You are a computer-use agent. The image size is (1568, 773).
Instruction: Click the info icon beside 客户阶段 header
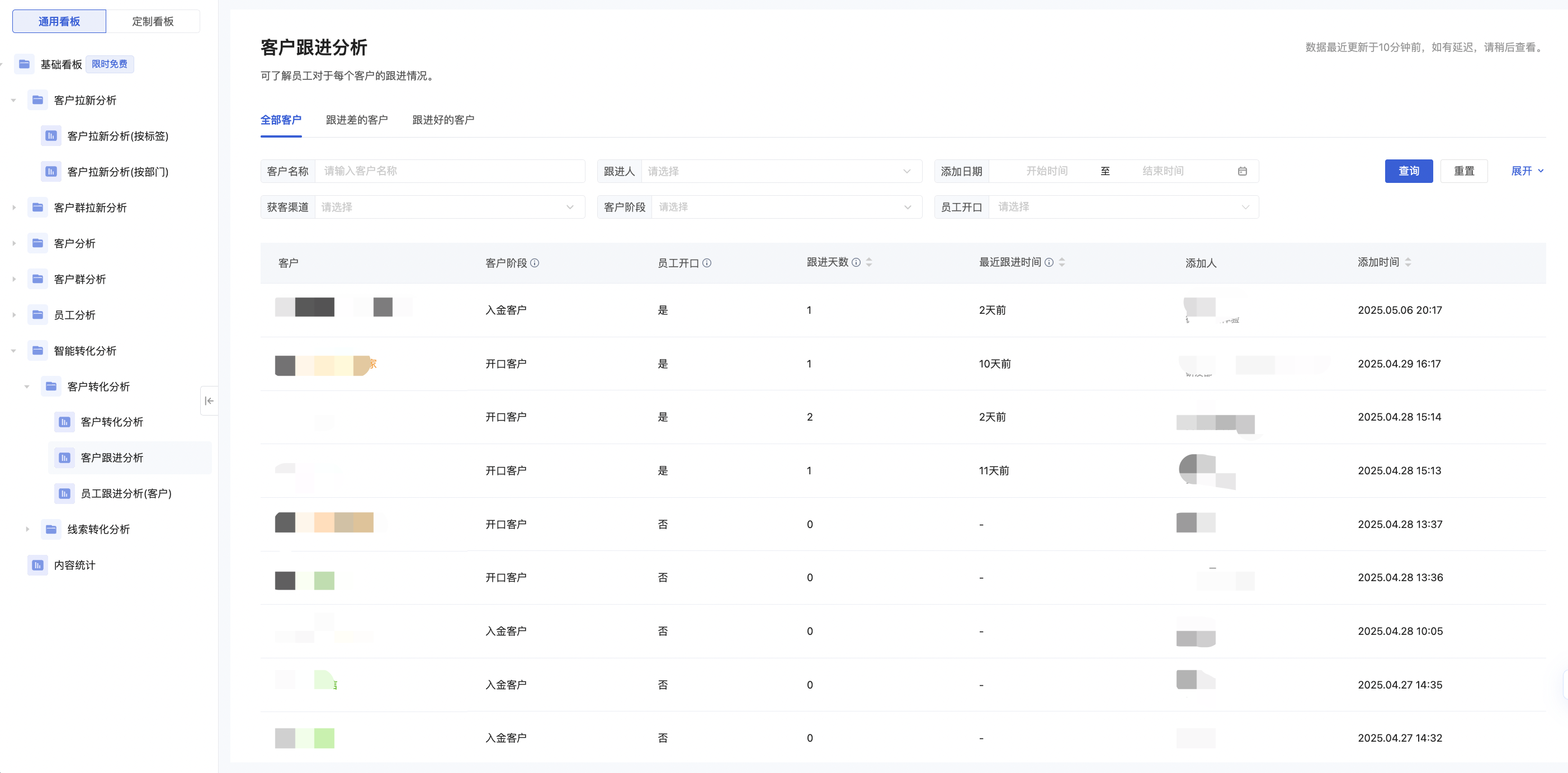(535, 263)
